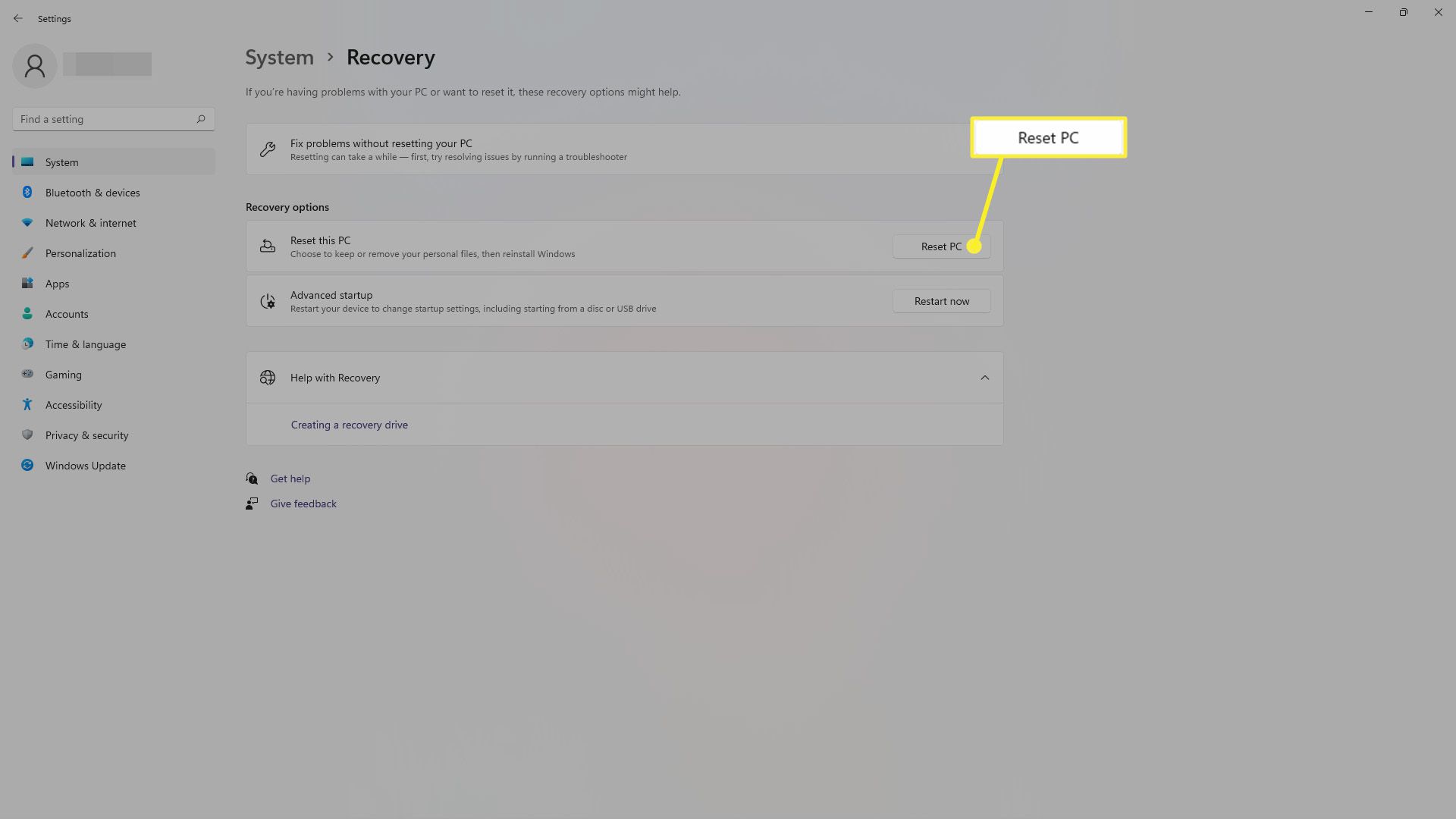Image resolution: width=1456 pixels, height=819 pixels.
Task: Click the Gaming sidebar toggle
Action: point(63,374)
